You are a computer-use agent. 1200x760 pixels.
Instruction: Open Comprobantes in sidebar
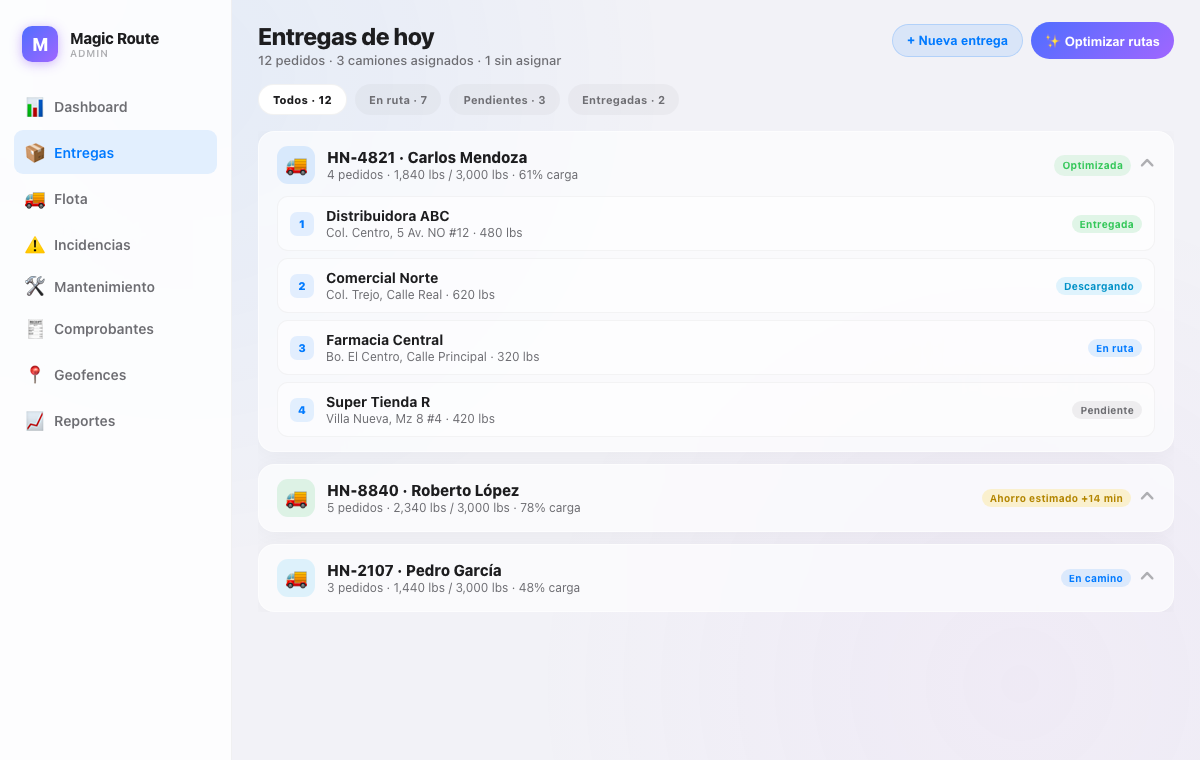pos(115,329)
